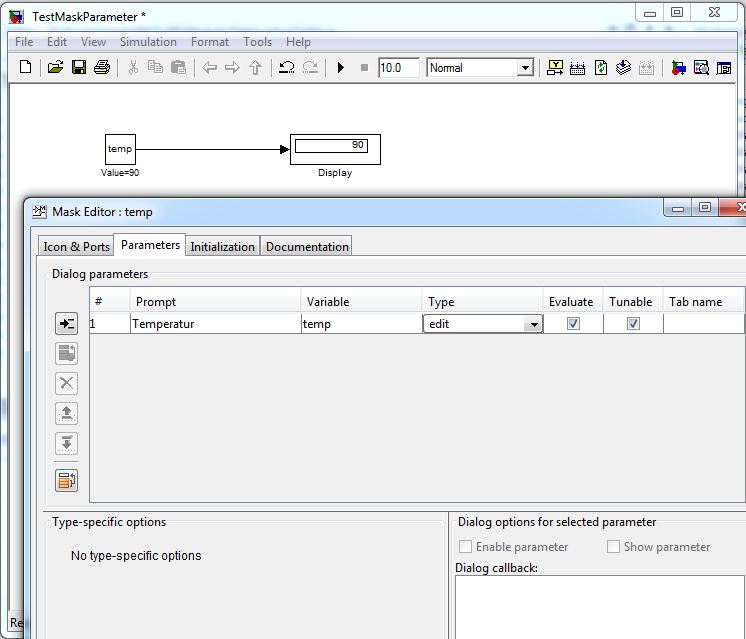Image resolution: width=746 pixels, height=639 pixels.
Task: Toggle the Evaluate checkbox for Temperatur
Action: pyautogui.click(x=573, y=324)
